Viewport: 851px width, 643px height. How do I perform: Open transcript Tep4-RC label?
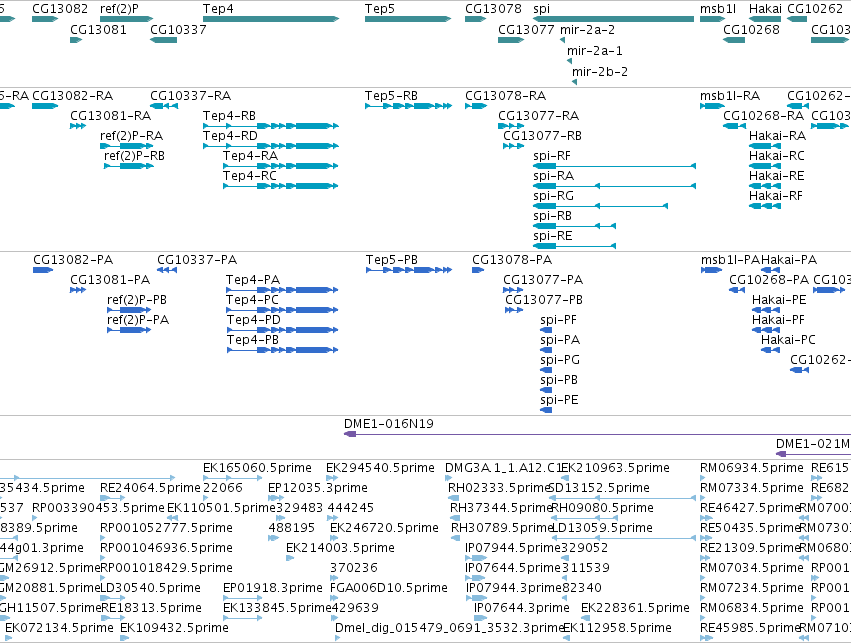249,176
